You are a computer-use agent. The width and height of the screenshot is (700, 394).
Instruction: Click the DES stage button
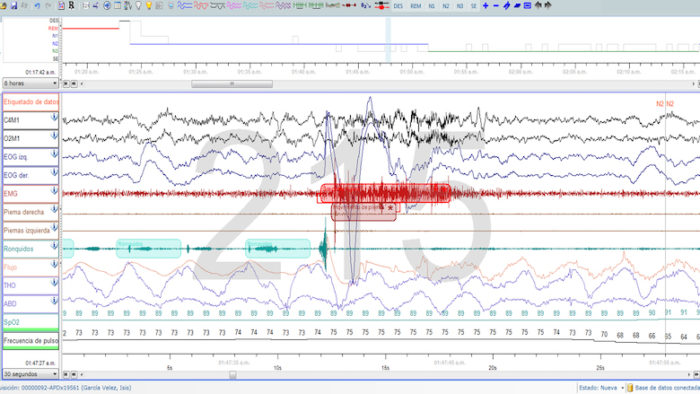398,6
